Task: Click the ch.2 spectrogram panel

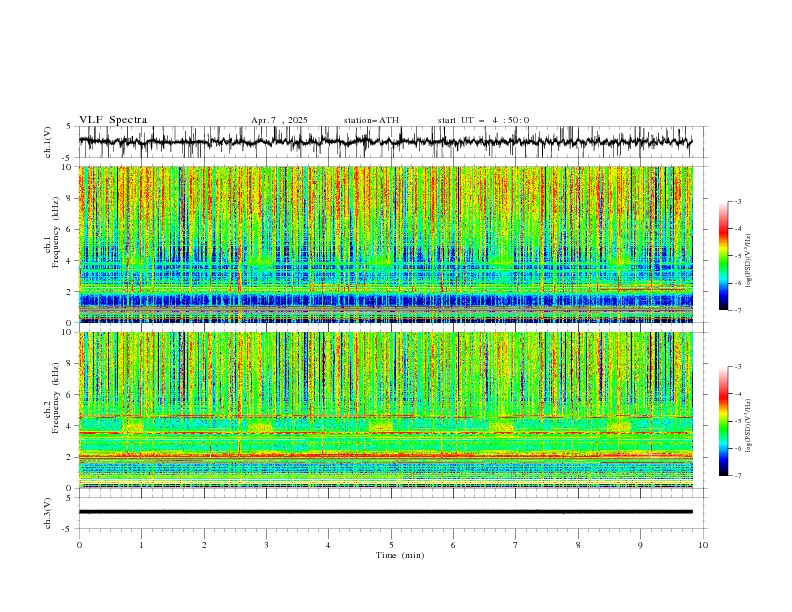Action: point(386,410)
